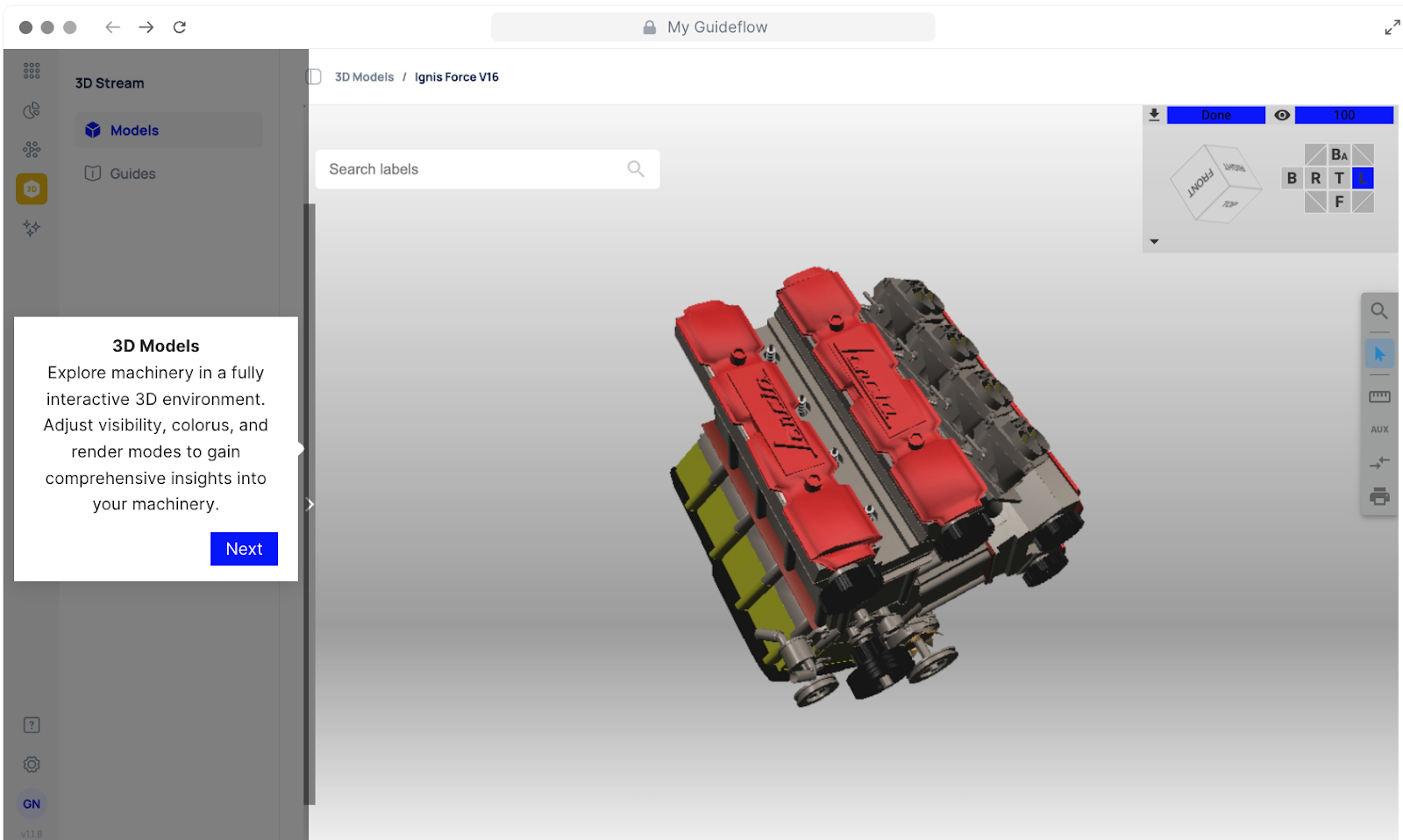This screenshot has height=840, width=1403.
Task: Select the Ba back view button
Action: (1339, 155)
